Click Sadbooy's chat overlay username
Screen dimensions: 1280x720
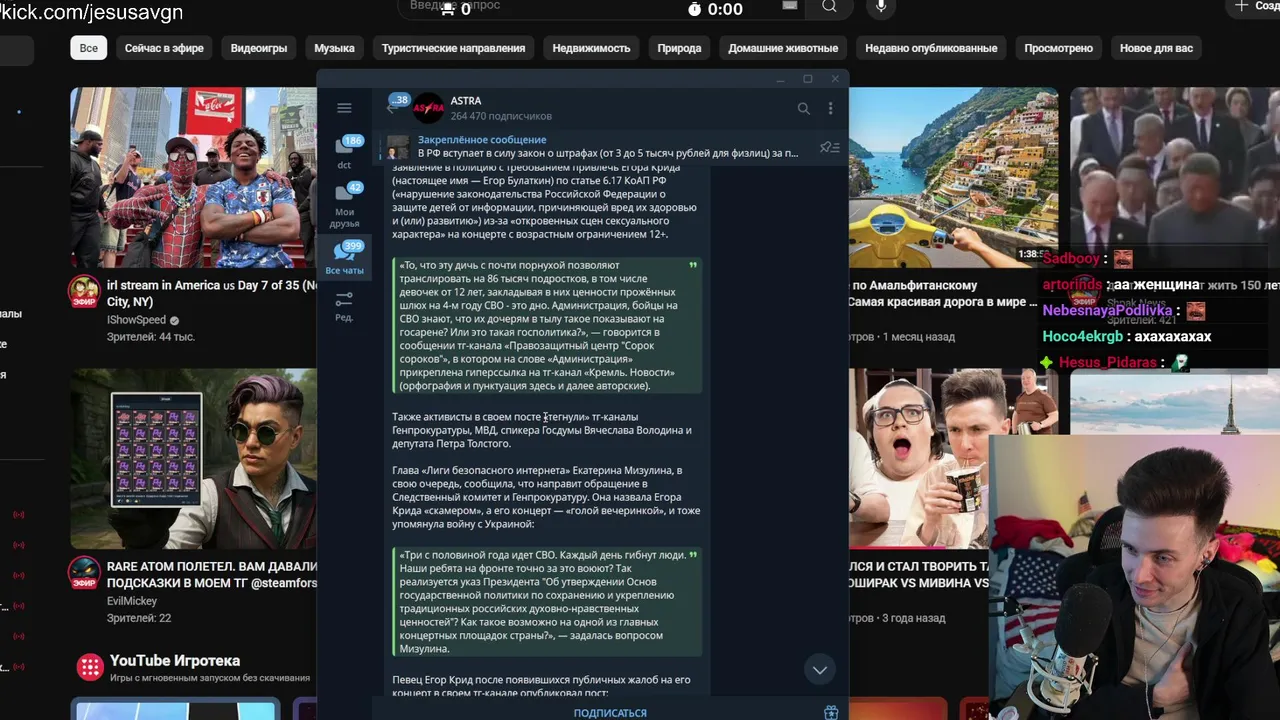click(1071, 258)
